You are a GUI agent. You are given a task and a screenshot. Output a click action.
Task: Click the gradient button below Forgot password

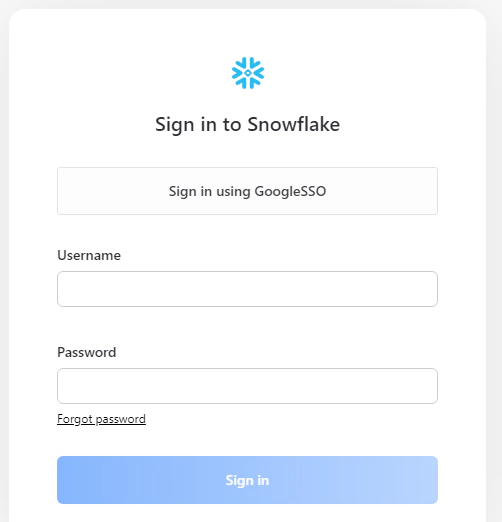tap(247, 480)
